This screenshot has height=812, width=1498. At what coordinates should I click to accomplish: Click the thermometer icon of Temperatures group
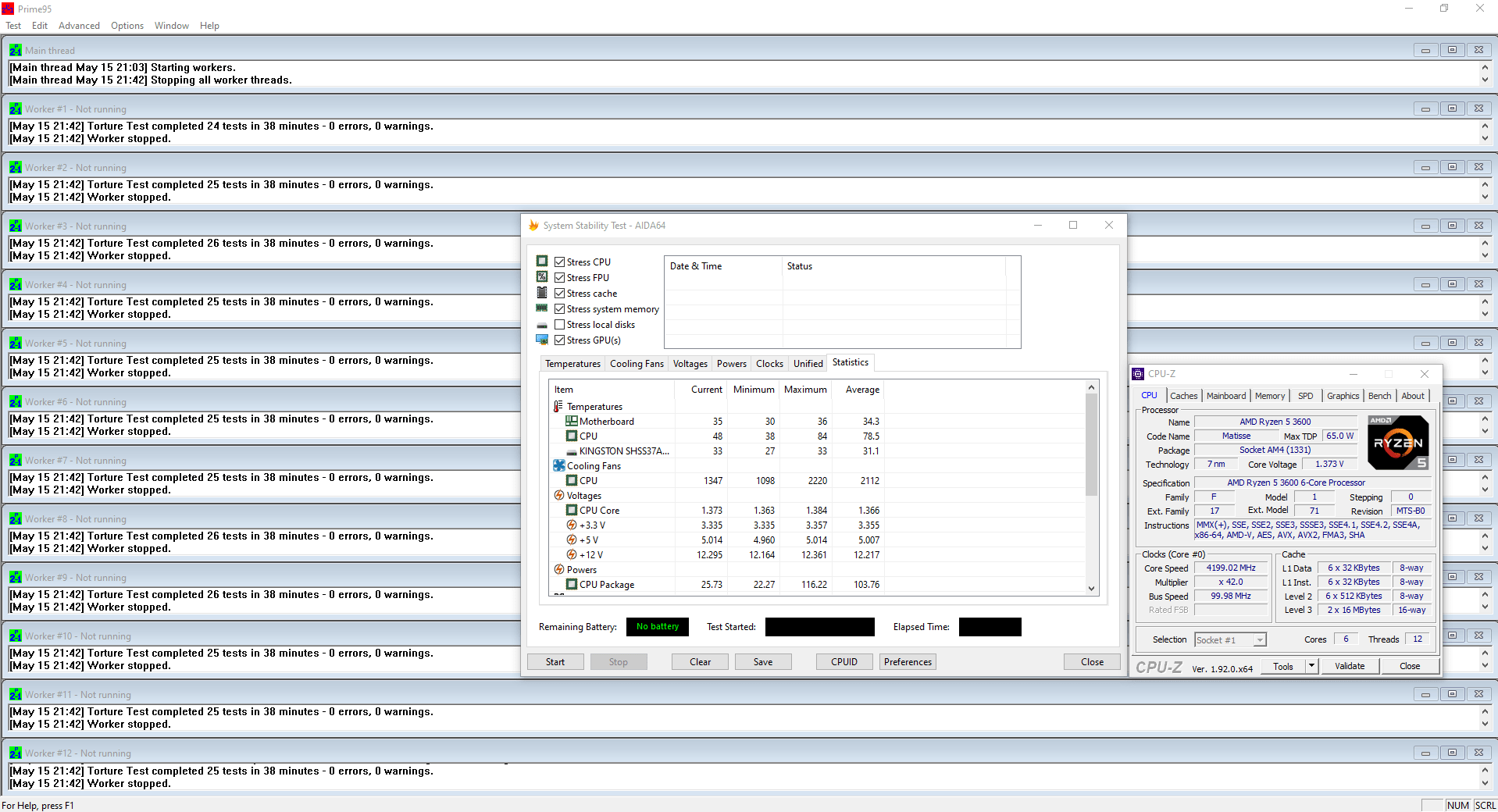[558, 406]
